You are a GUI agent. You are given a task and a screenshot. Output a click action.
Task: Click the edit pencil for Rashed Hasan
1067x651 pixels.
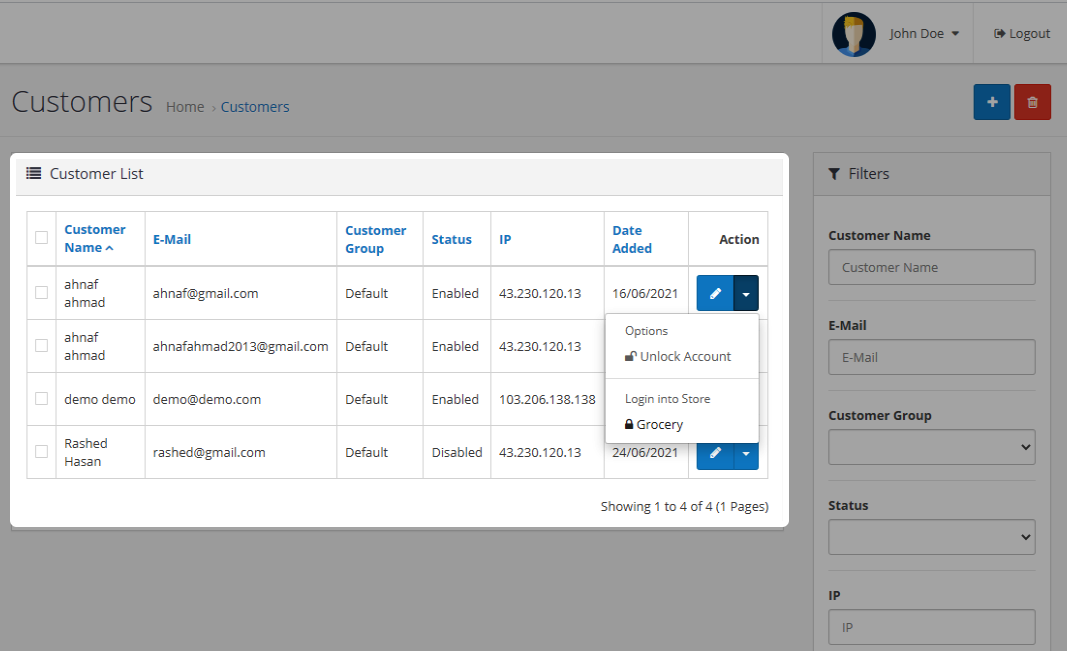715,452
